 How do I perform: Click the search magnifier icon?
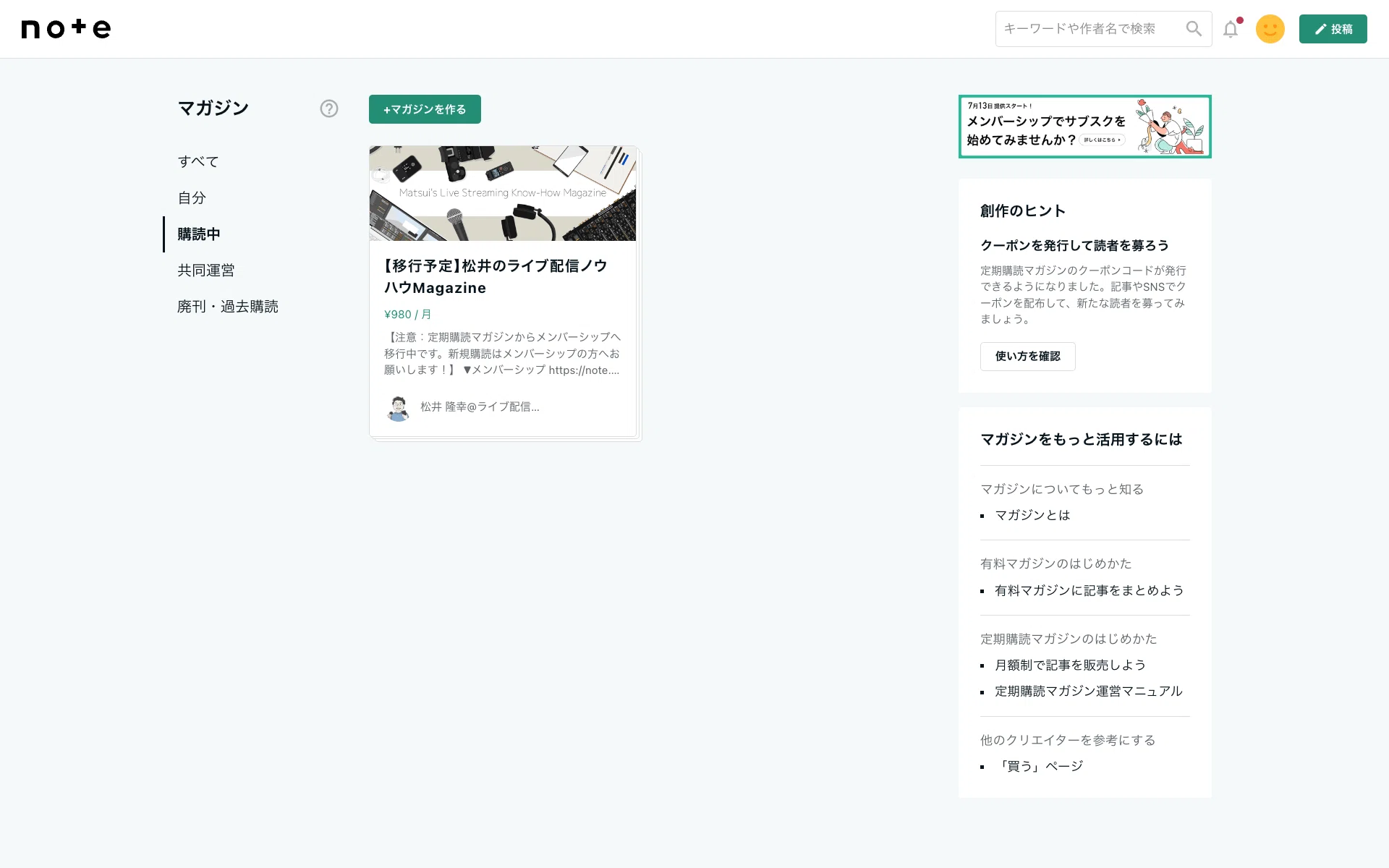[1194, 29]
